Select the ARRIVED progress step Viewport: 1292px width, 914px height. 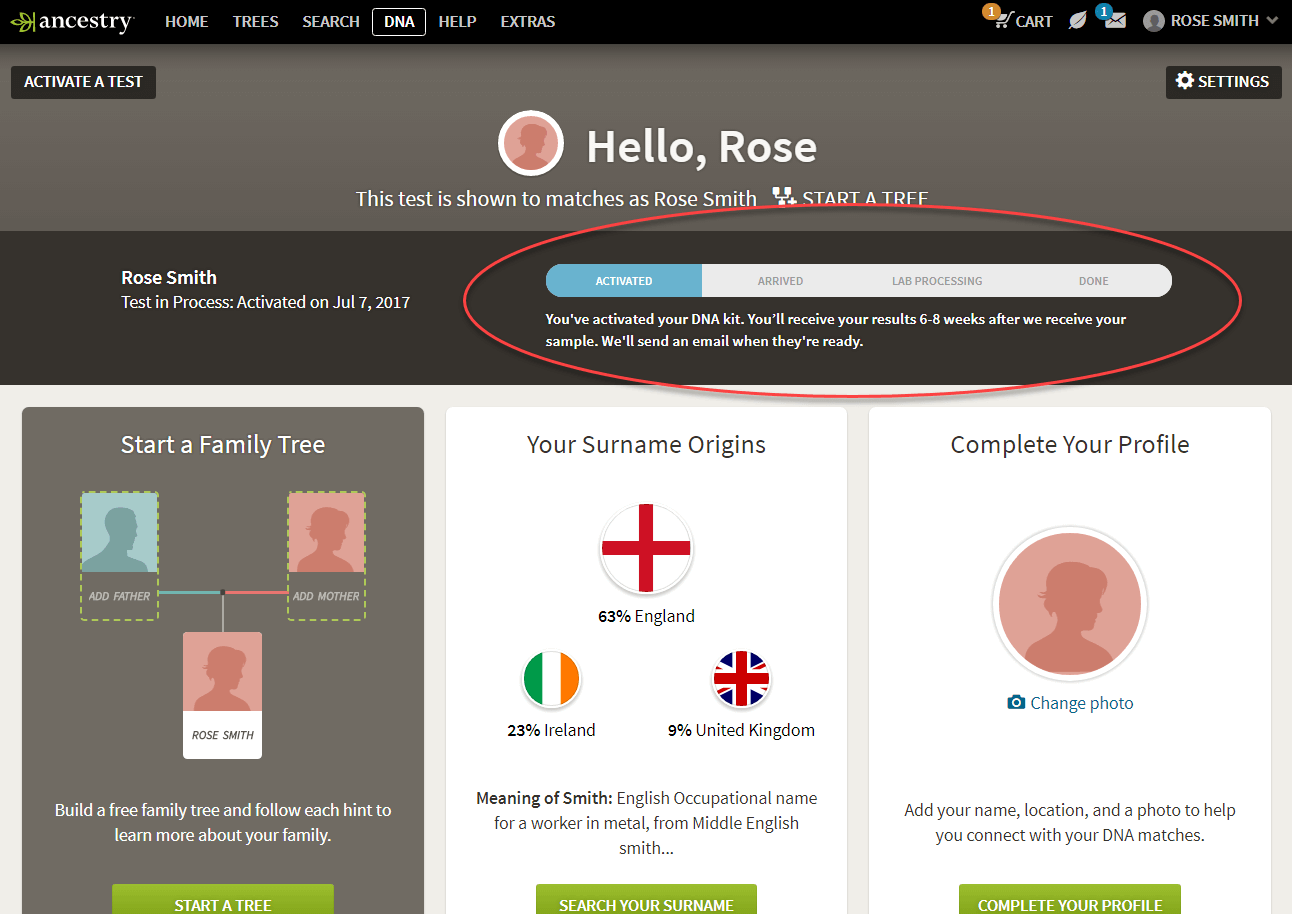780,281
